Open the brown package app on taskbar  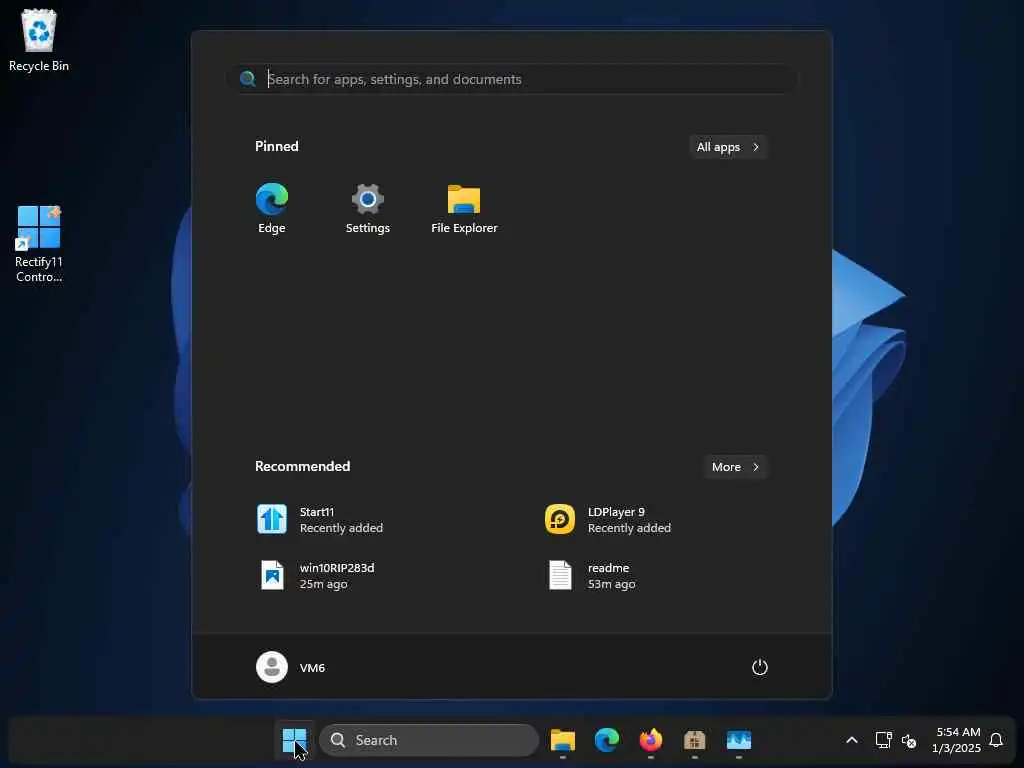coord(694,740)
